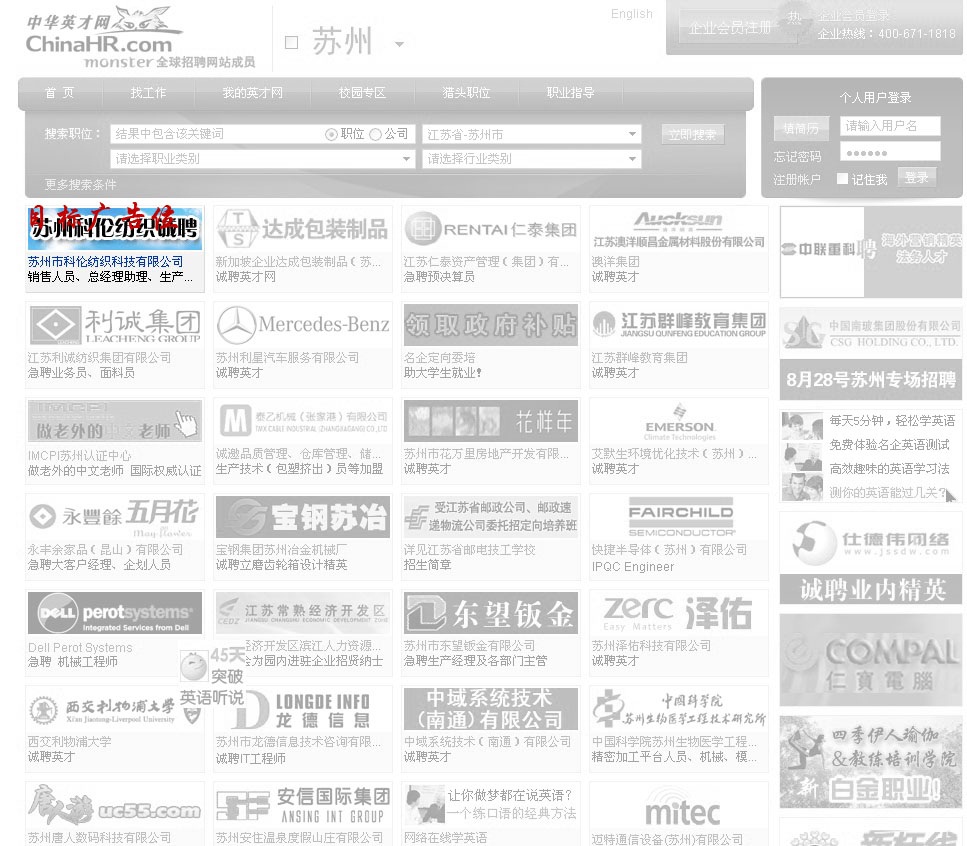Screen dimensions: 967x846
Task: Open the 猎头职位 nav tab
Action: [466, 92]
